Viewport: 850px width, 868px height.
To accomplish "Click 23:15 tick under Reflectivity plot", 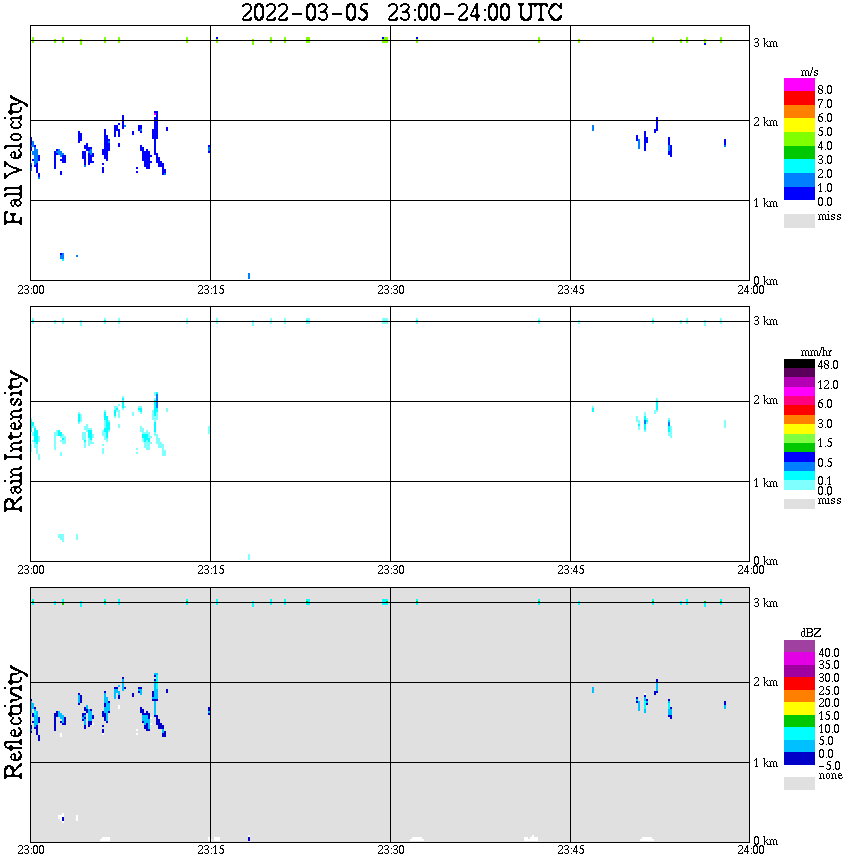I will pos(211,850).
